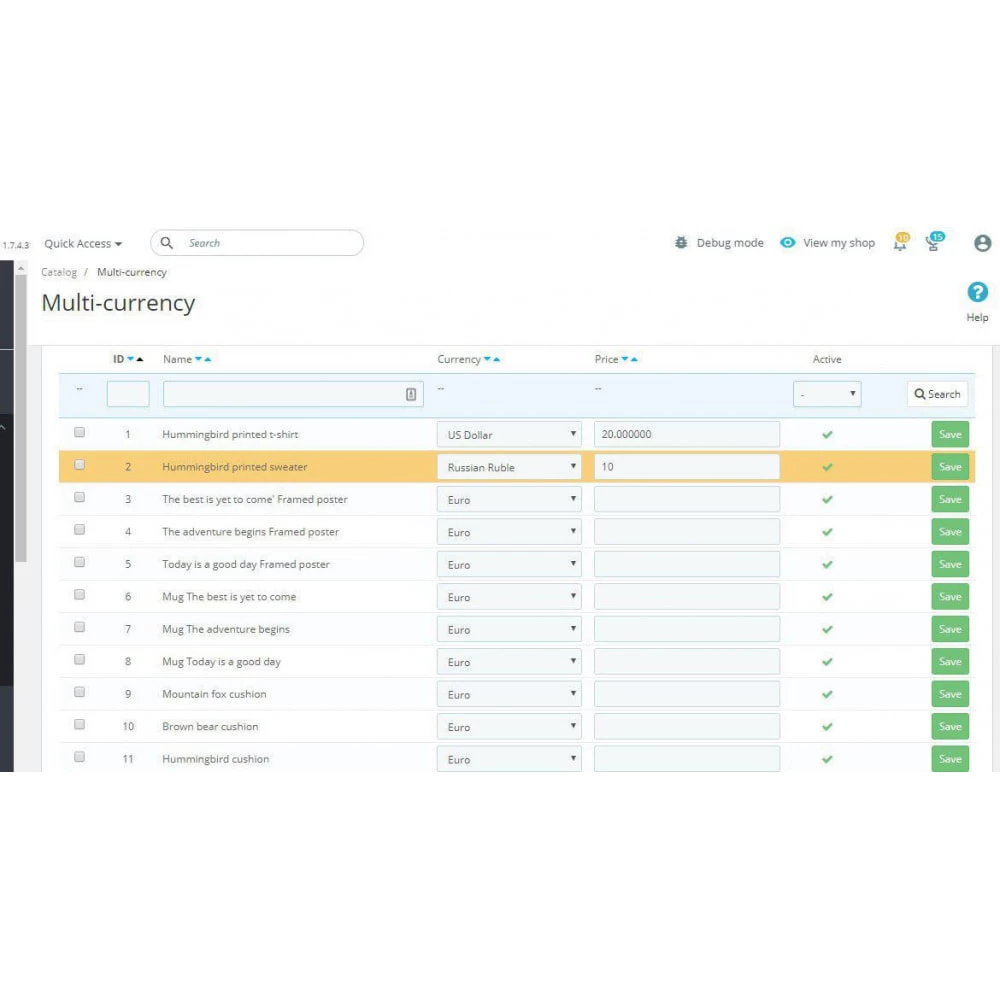Toggle active checkmark for Hummingbird printed sweater
1000x1000 pixels.
(827, 467)
